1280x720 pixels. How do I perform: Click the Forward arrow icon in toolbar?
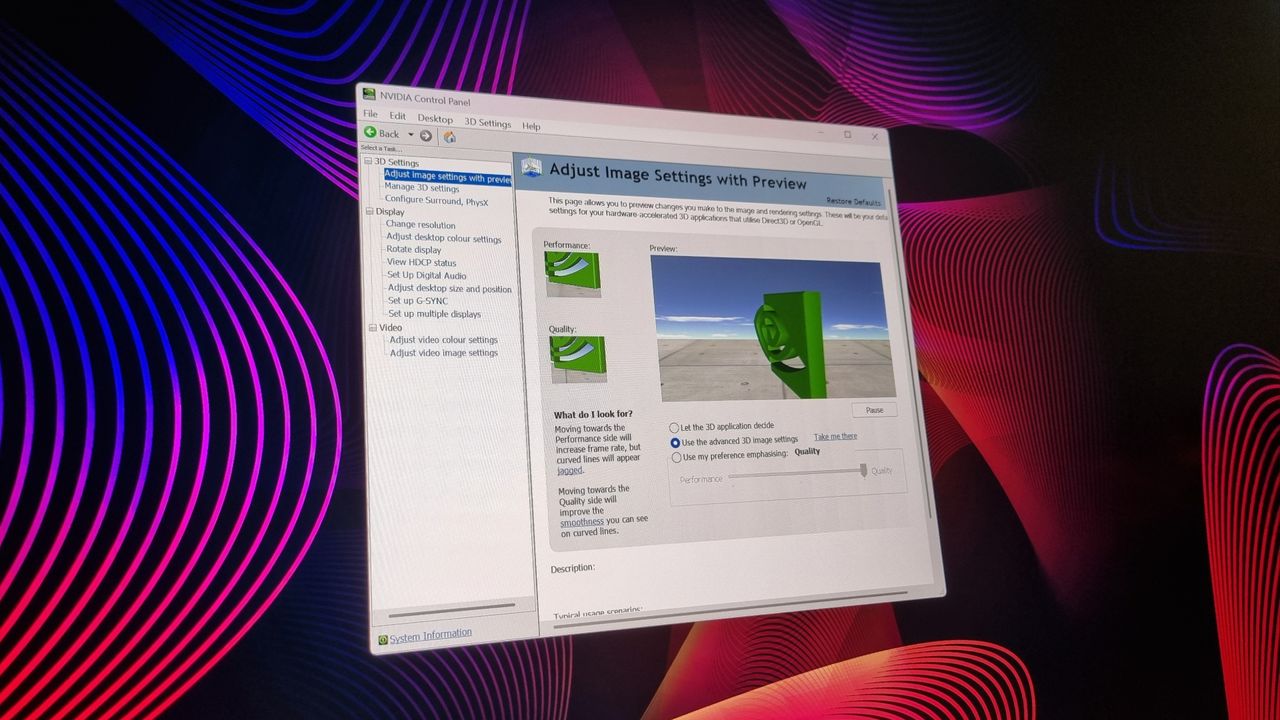pos(426,135)
